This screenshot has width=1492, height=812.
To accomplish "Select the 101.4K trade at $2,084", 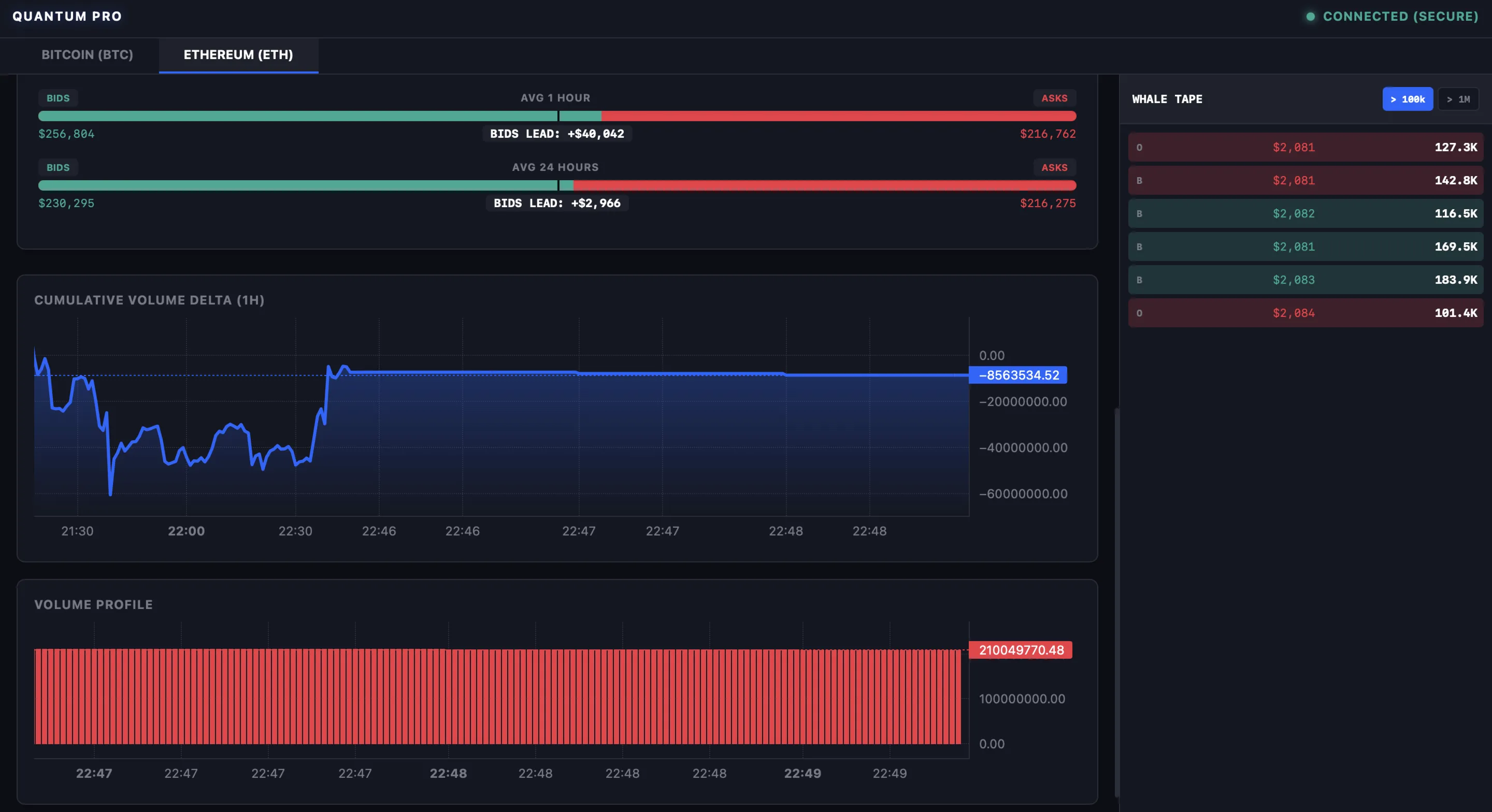I will (x=1305, y=313).
